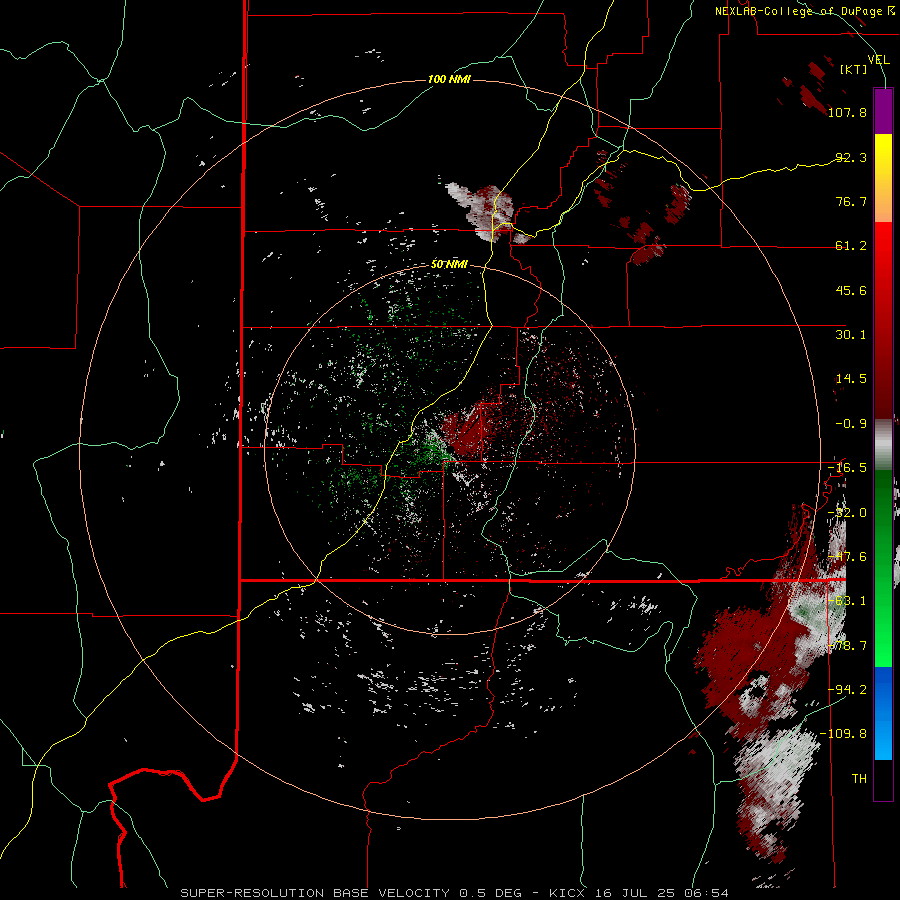Pick the purple segment of the velocity color bar
This screenshot has width=900, height=900.
point(883,111)
